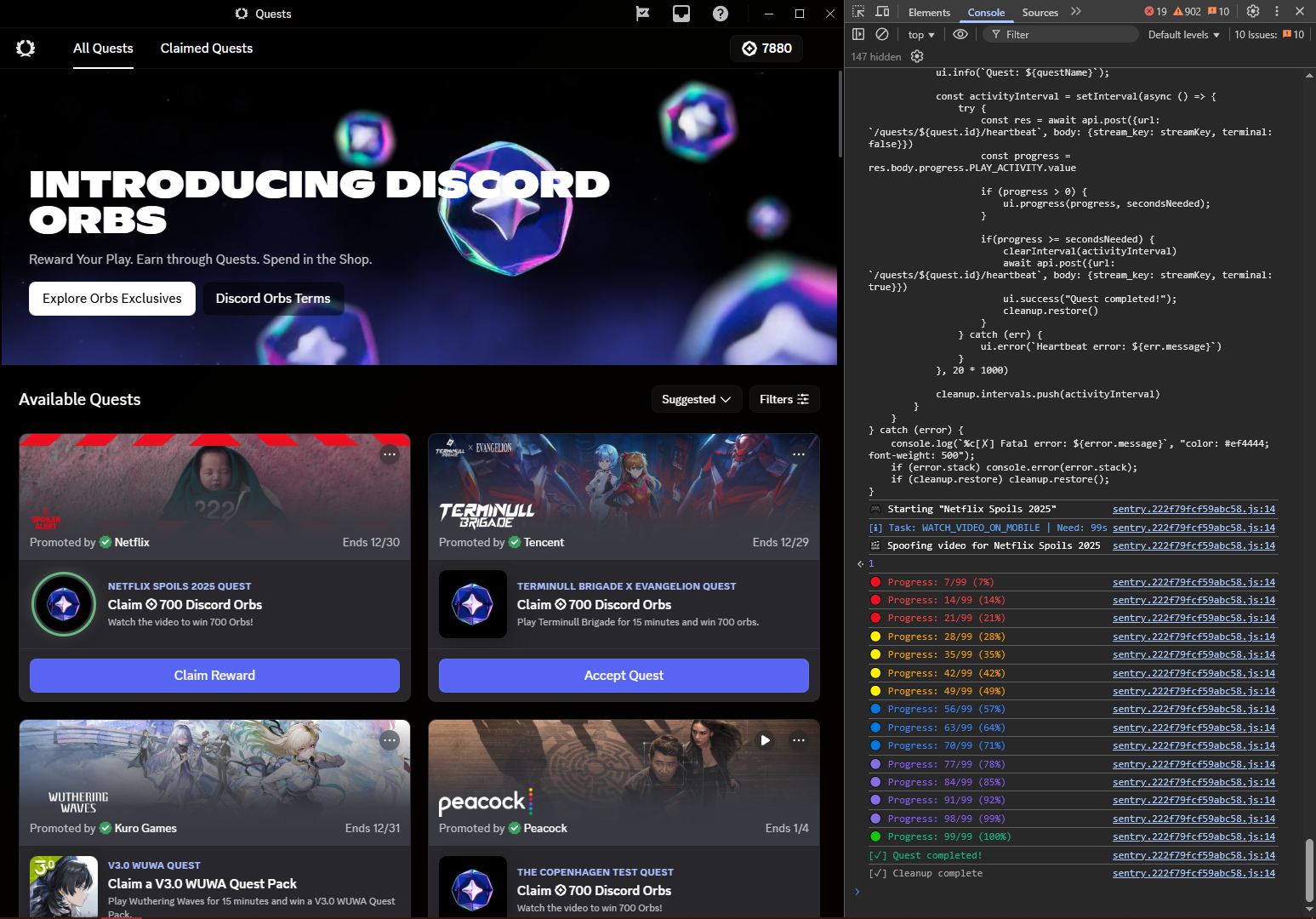Viewport: 1316px width, 919px height.
Task: Open the inbox icon in title bar
Action: tap(681, 14)
